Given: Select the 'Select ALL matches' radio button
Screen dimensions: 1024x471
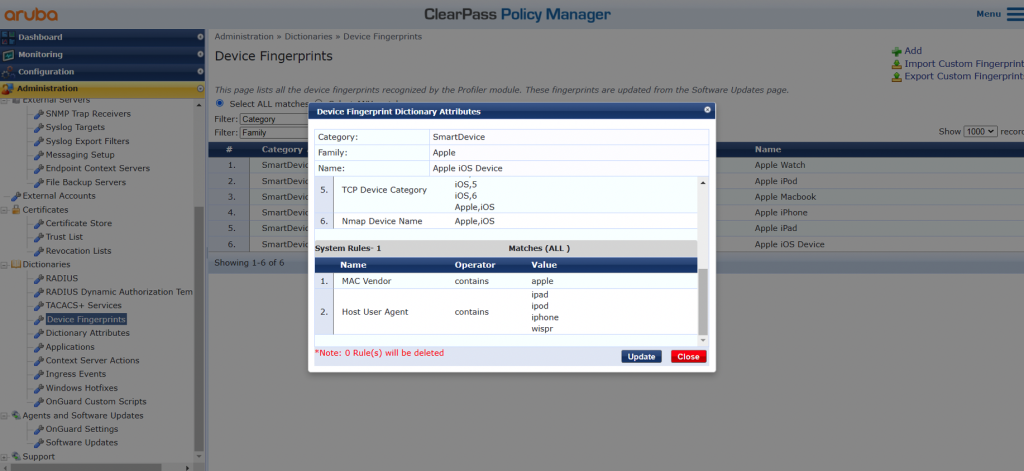Looking at the screenshot, I should [x=219, y=103].
